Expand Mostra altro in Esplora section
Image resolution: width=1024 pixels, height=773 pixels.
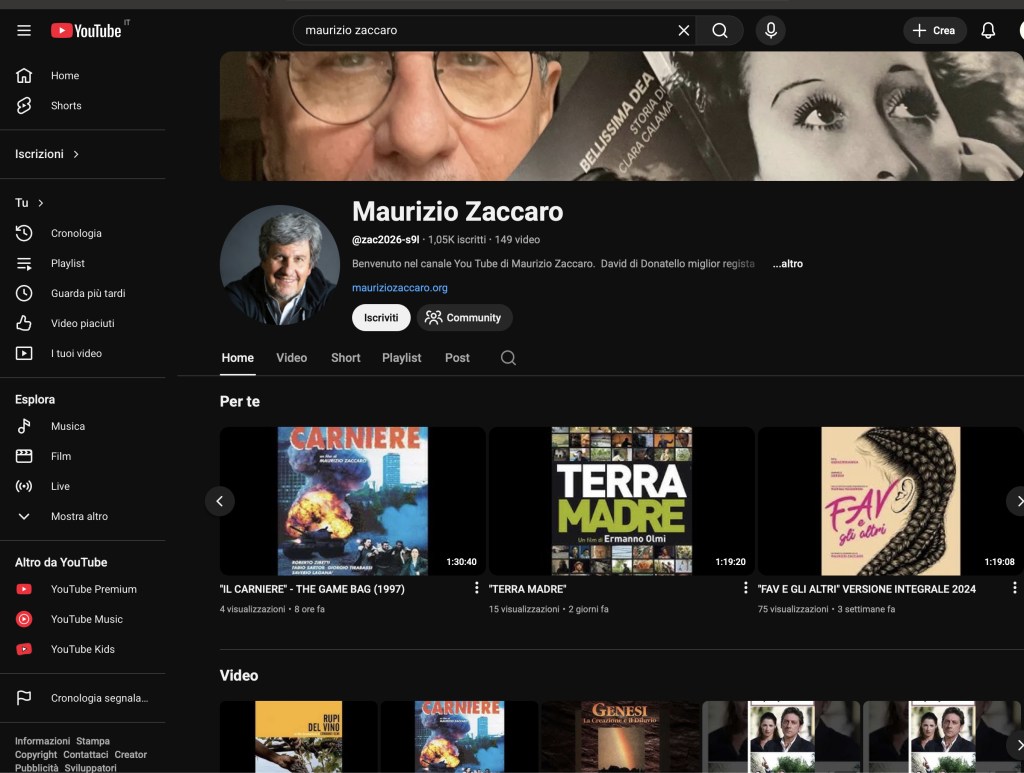click(79, 517)
